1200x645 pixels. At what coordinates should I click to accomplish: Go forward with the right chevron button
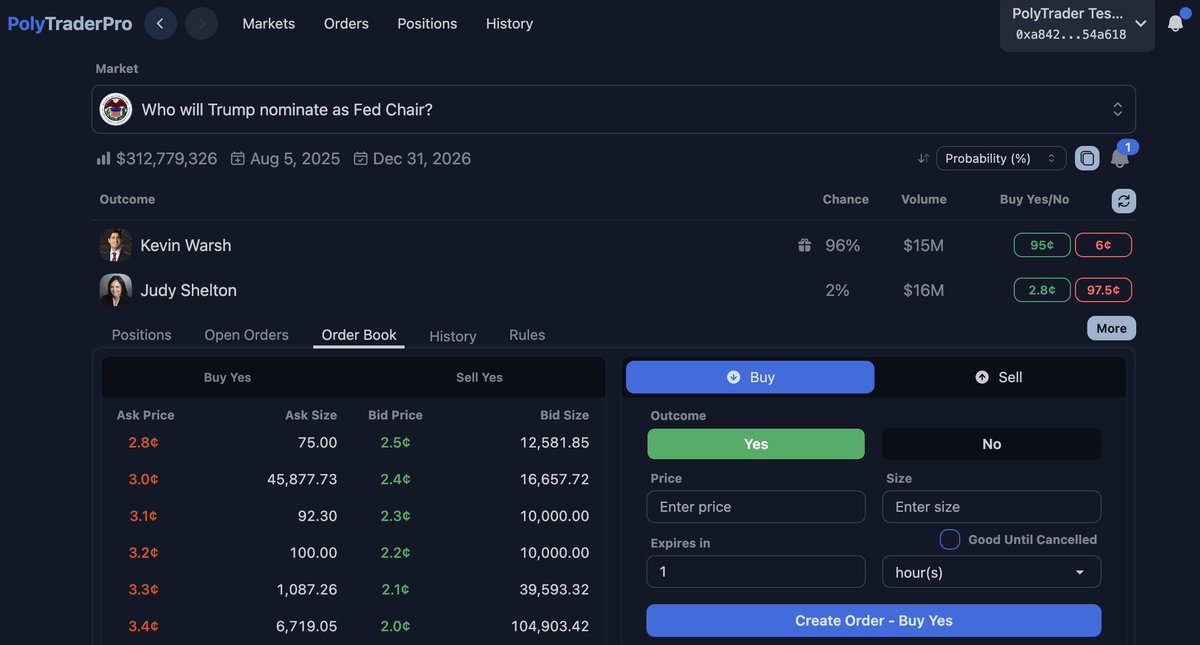201,23
